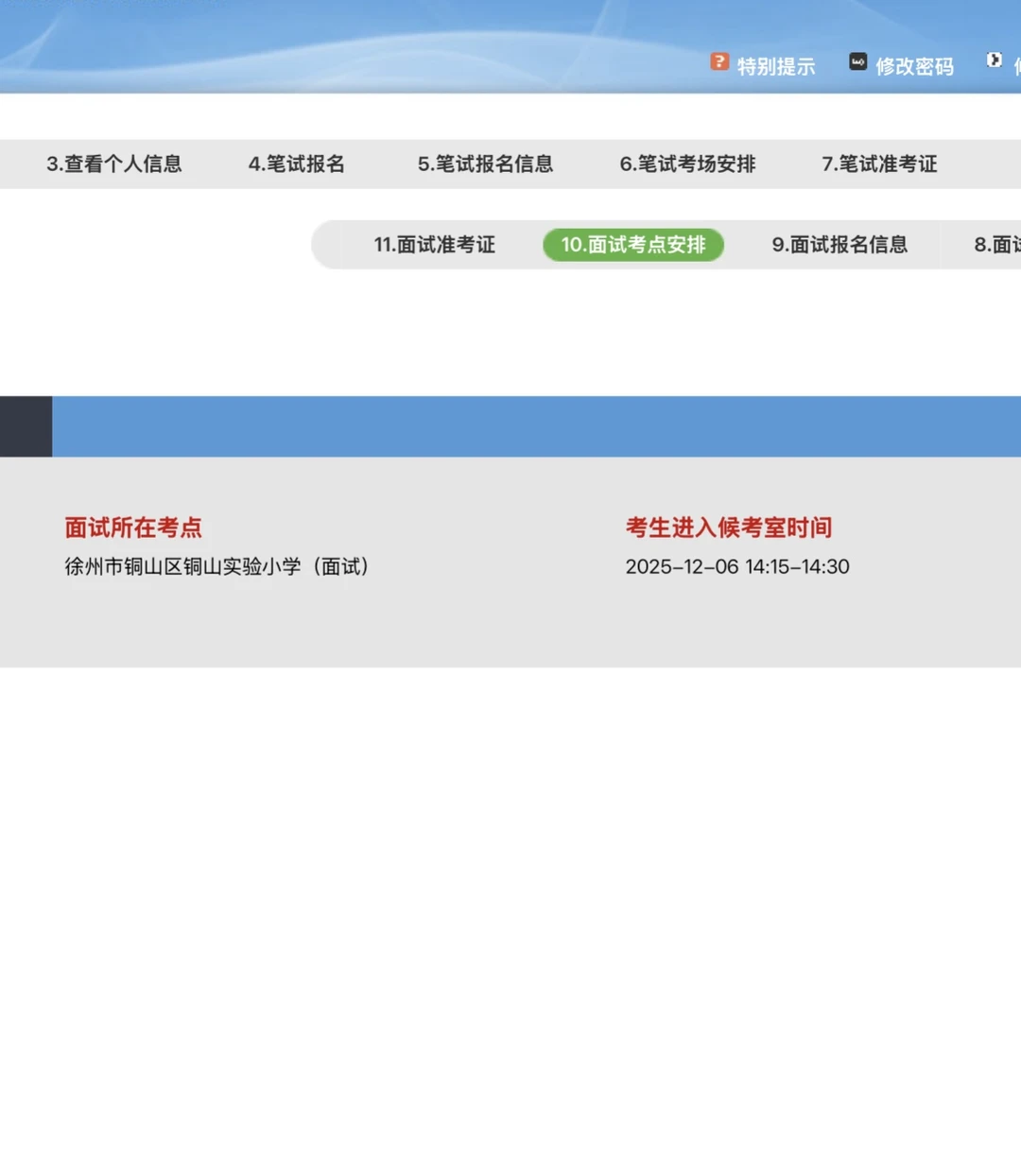
Task: Open 修改密码 password change page
Action: coord(915,66)
